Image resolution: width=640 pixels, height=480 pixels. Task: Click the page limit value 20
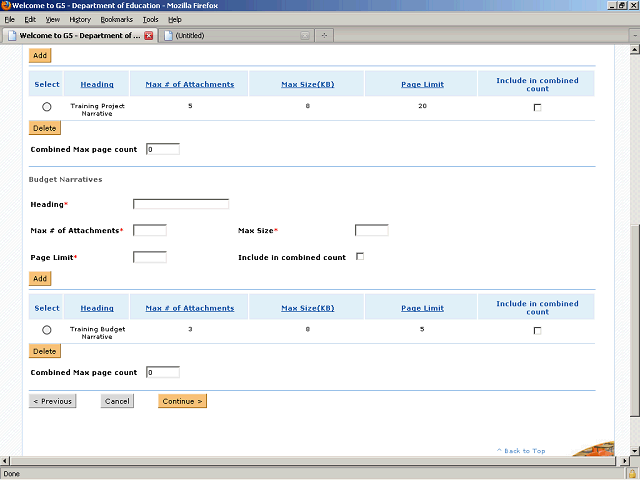point(422,106)
